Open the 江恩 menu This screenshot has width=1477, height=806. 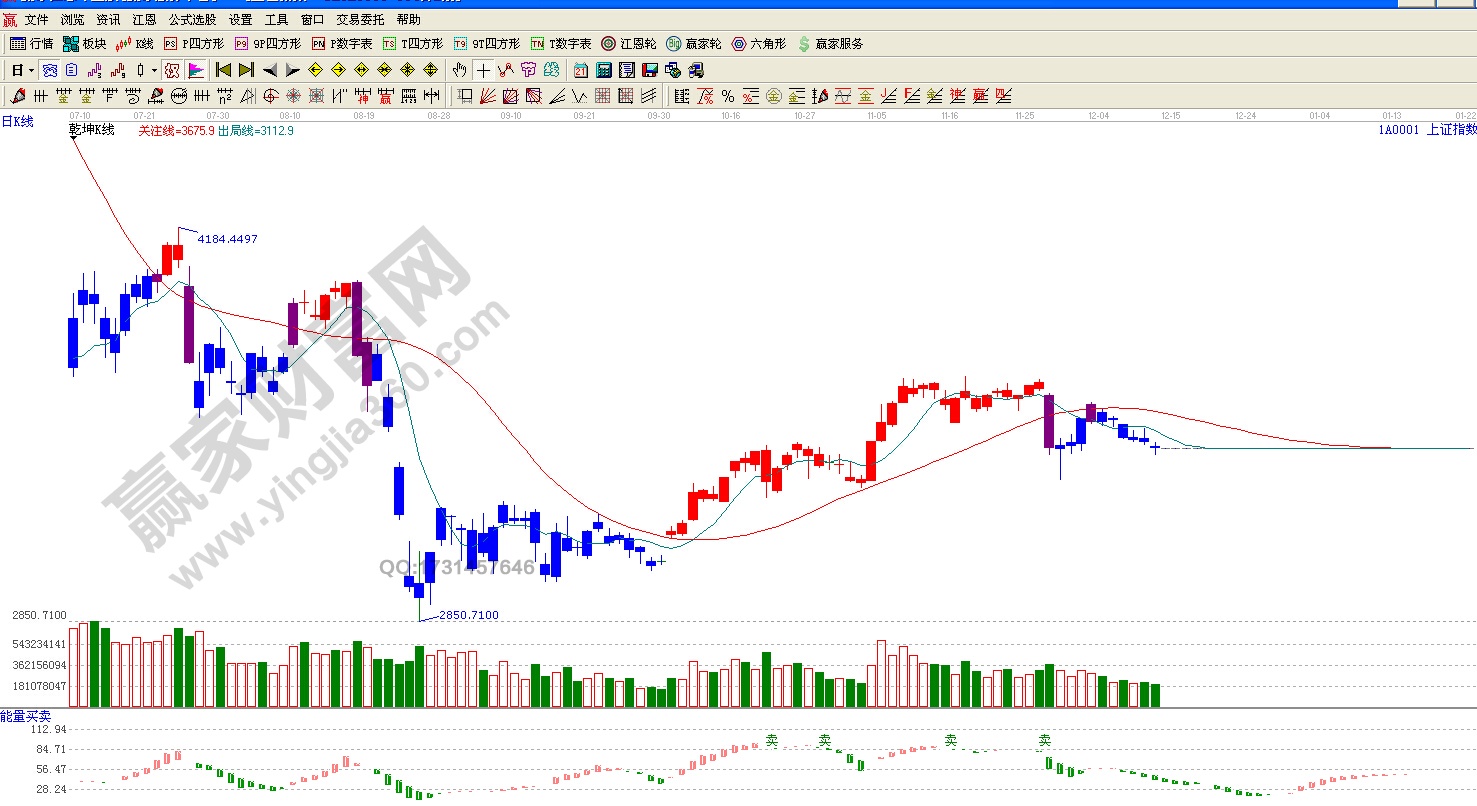pos(144,19)
